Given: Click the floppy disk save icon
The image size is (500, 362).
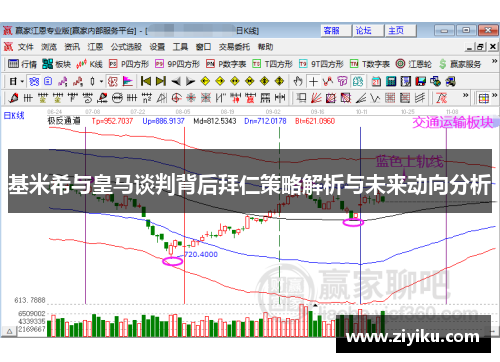Looking at the screenshot, I should click(421, 81).
